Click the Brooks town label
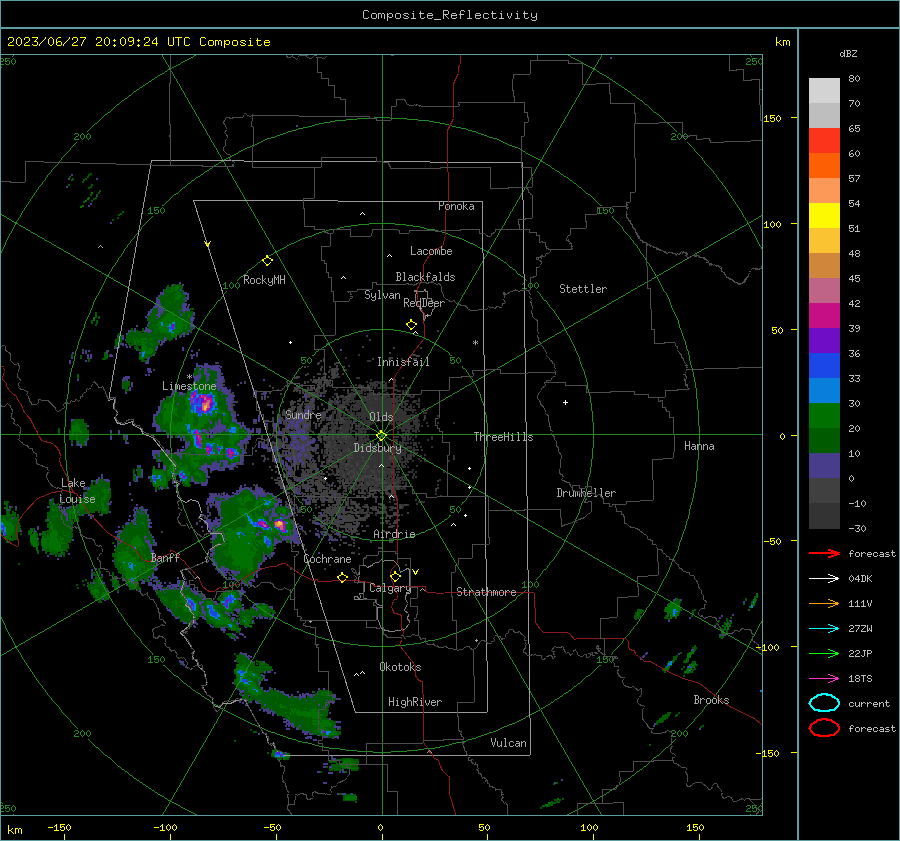The image size is (900, 841). (x=711, y=700)
